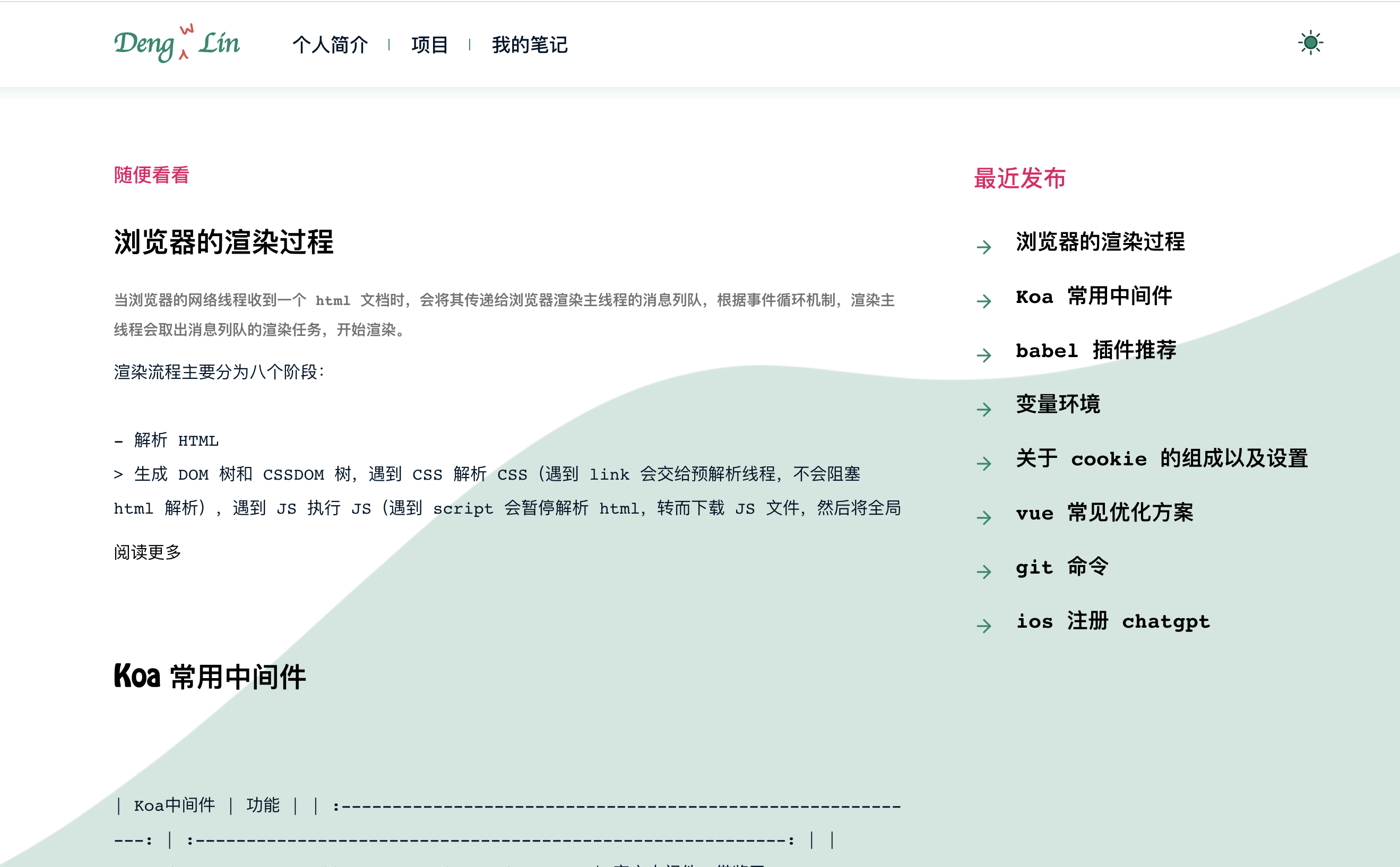
Task: Open the 项目 nav item
Action: [429, 45]
